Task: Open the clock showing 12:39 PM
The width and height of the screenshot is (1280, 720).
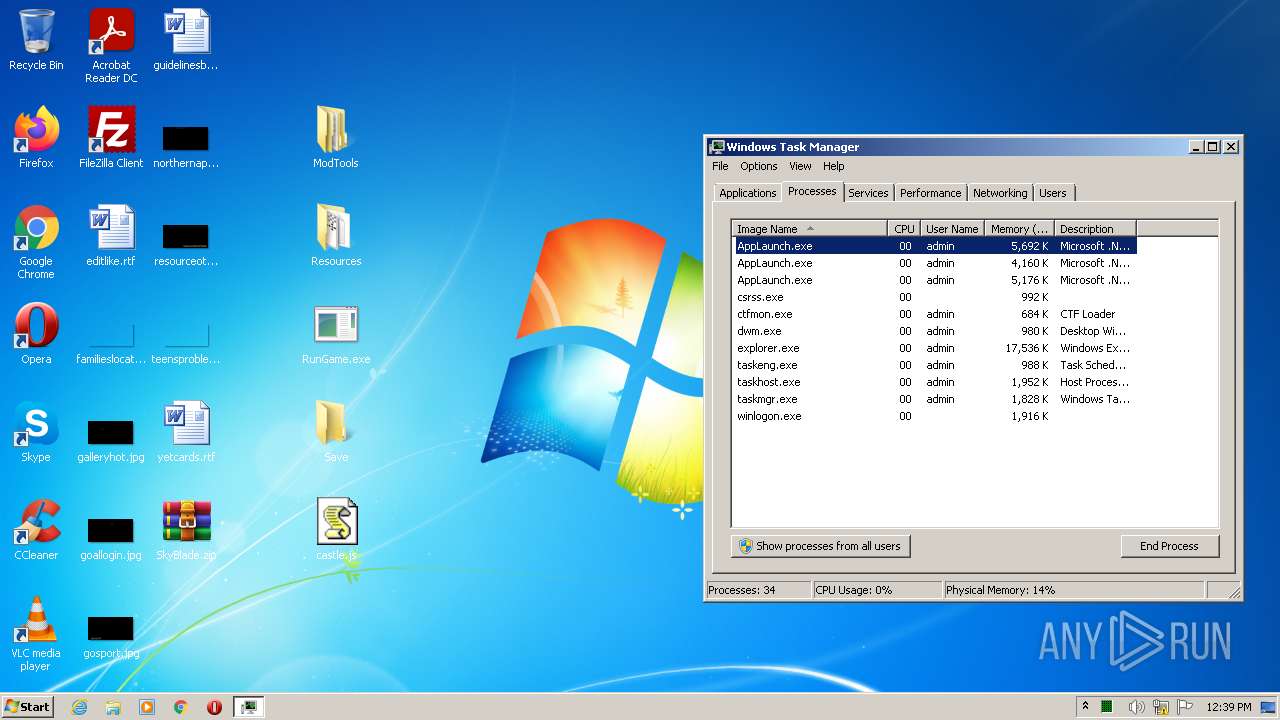Action: coord(1227,707)
